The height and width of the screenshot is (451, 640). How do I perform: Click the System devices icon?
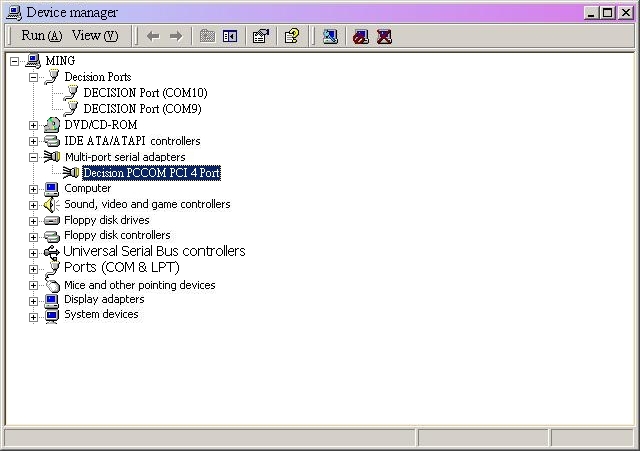(x=52, y=316)
